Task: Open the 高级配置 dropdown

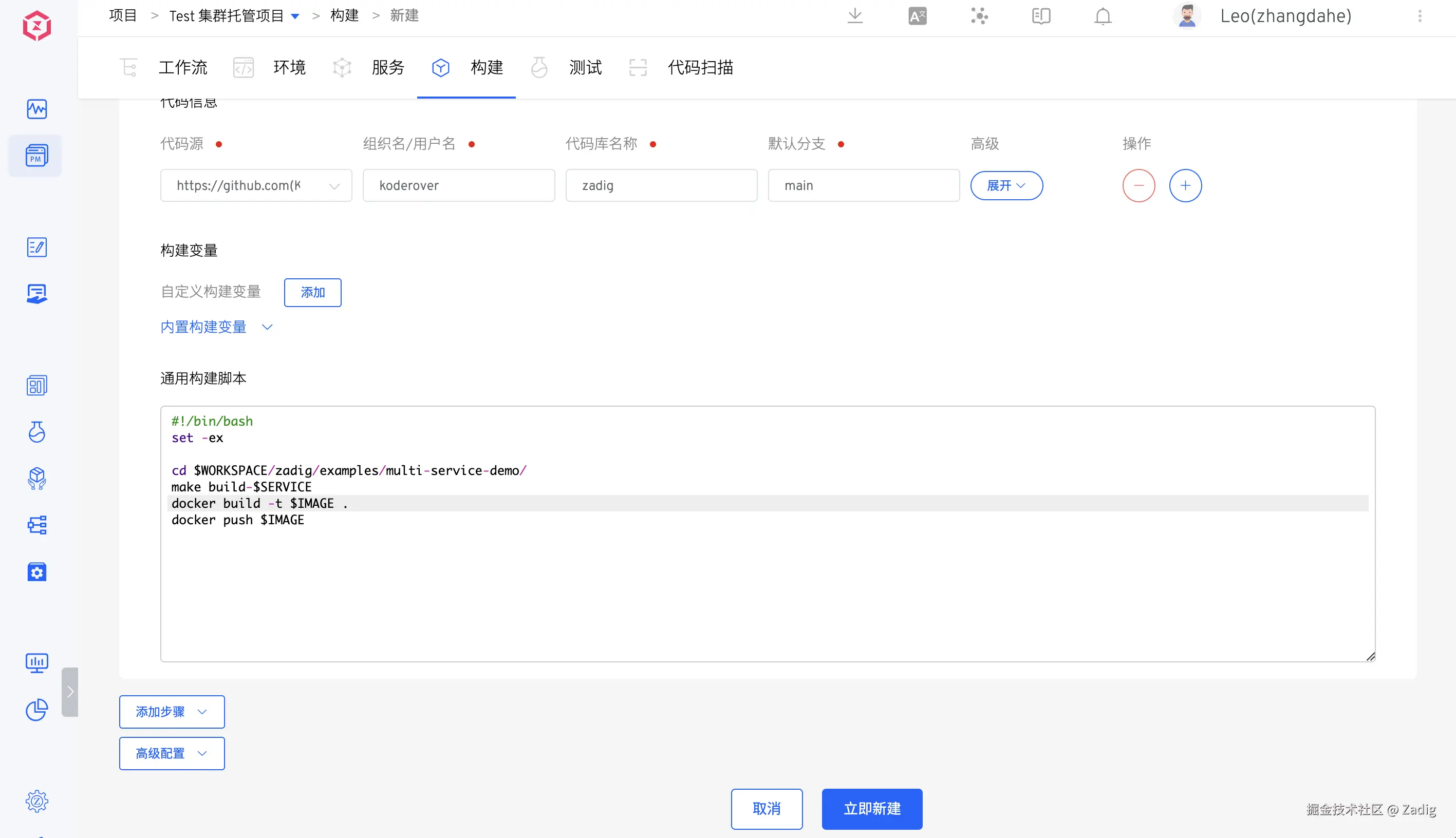Action: click(172, 753)
